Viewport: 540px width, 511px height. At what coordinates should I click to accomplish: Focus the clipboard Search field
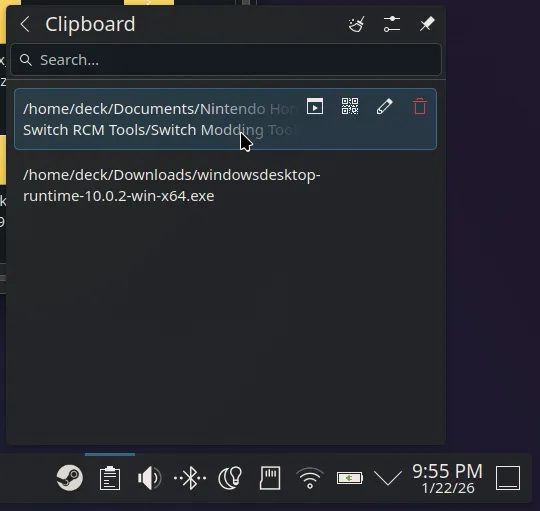click(226, 60)
